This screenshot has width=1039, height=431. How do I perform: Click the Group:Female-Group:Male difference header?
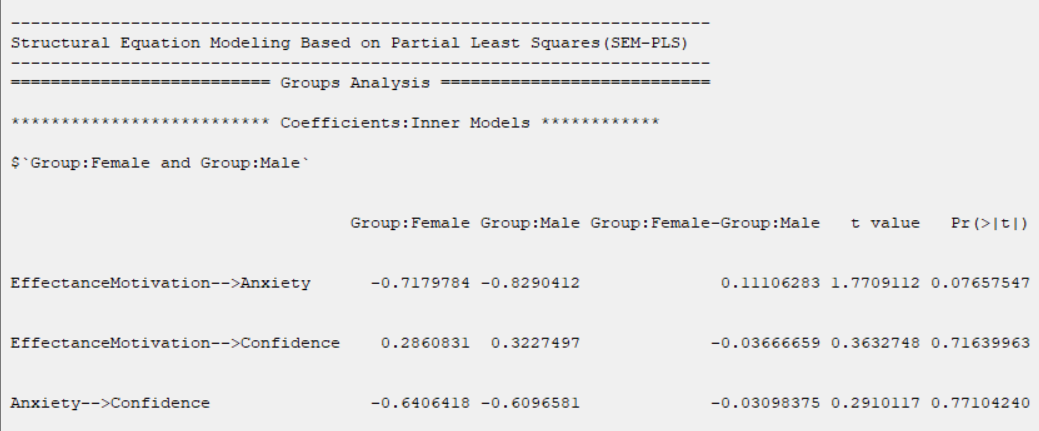(705, 223)
